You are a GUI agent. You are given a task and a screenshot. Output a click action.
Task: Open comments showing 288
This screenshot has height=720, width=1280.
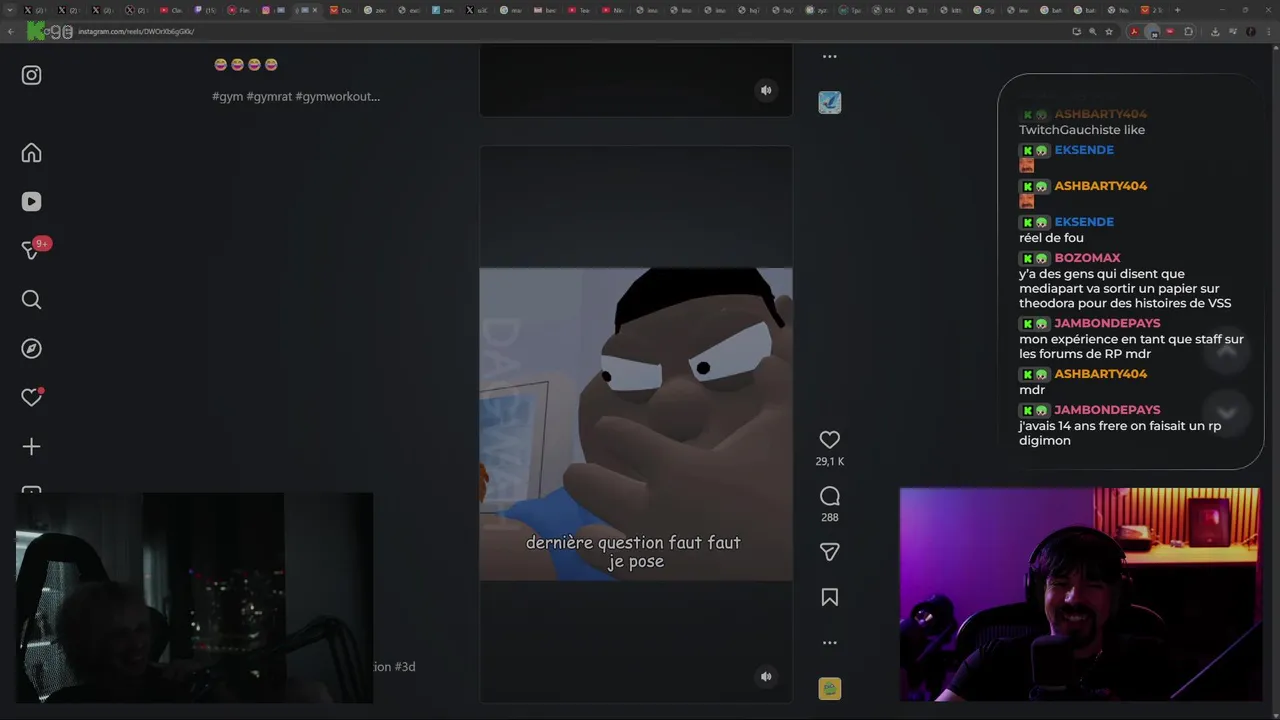click(829, 496)
